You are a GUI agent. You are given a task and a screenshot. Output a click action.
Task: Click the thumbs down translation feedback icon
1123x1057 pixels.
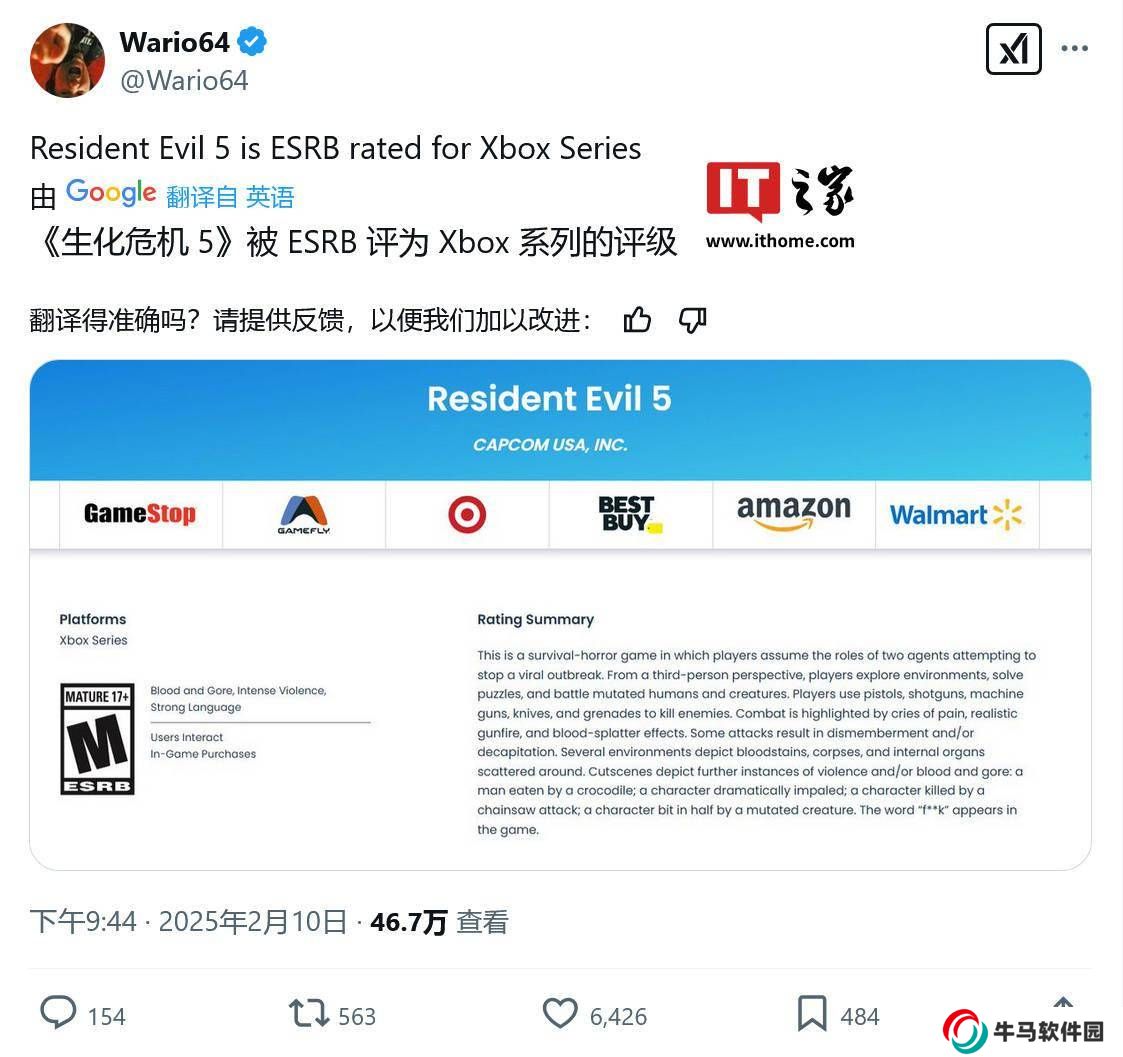pos(693,319)
